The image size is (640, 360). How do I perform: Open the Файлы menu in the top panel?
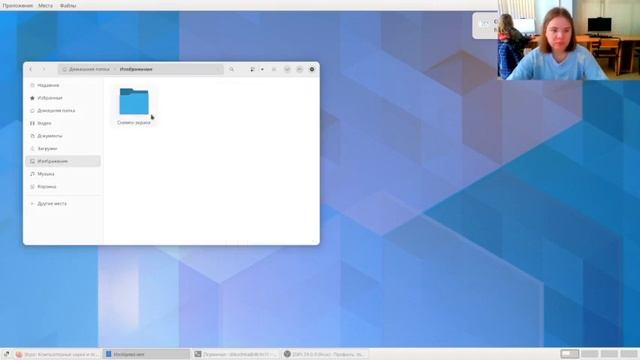pyautogui.click(x=68, y=6)
